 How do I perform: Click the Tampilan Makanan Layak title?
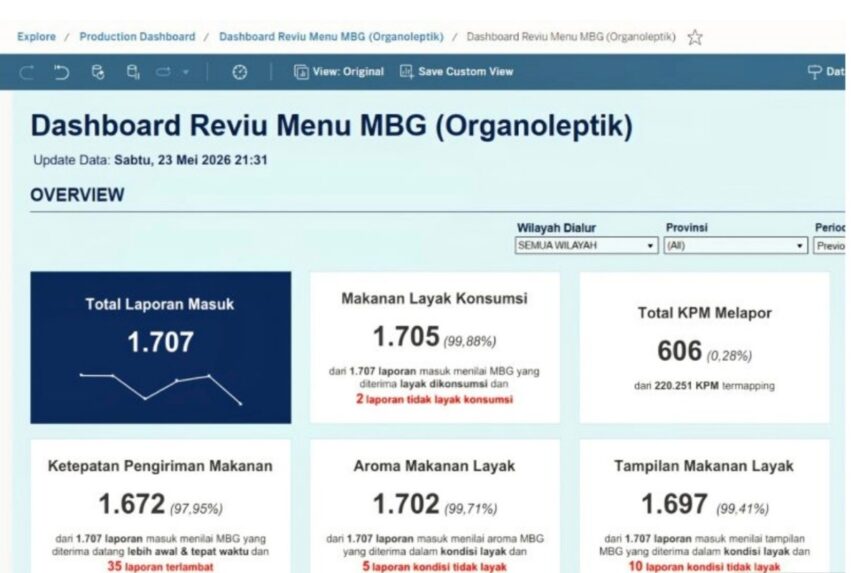[704, 466]
